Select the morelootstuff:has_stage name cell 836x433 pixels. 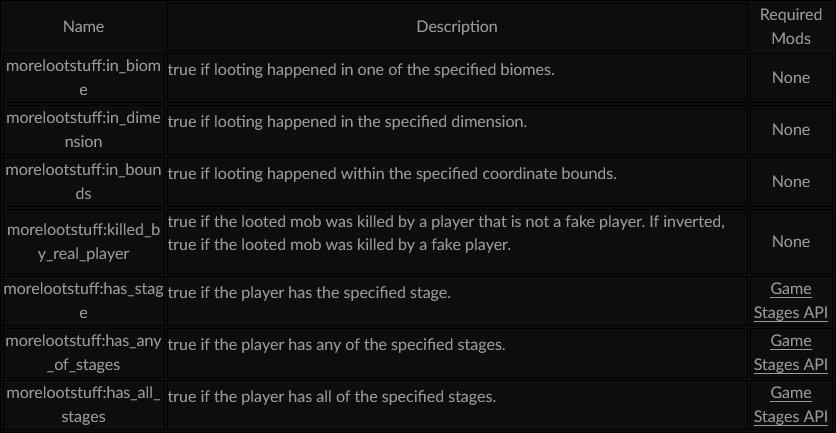click(x=84, y=301)
